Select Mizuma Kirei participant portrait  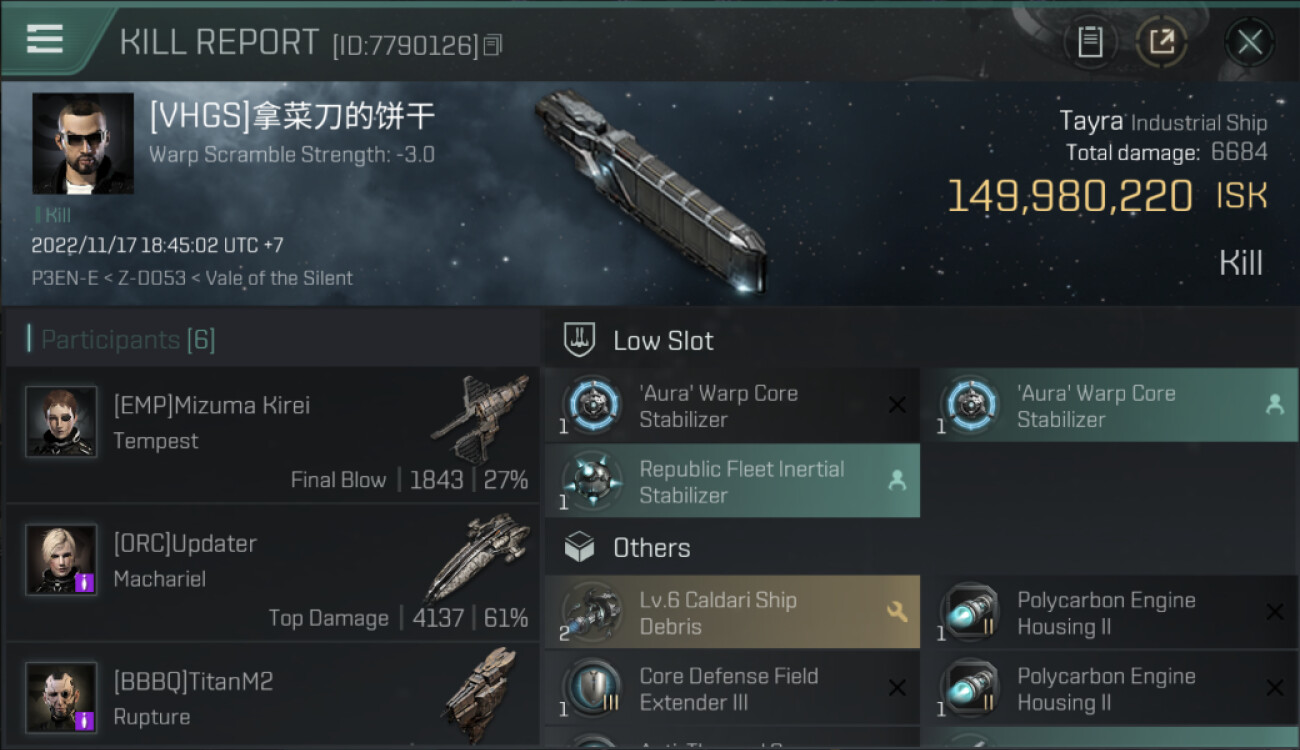coord(61,421)
